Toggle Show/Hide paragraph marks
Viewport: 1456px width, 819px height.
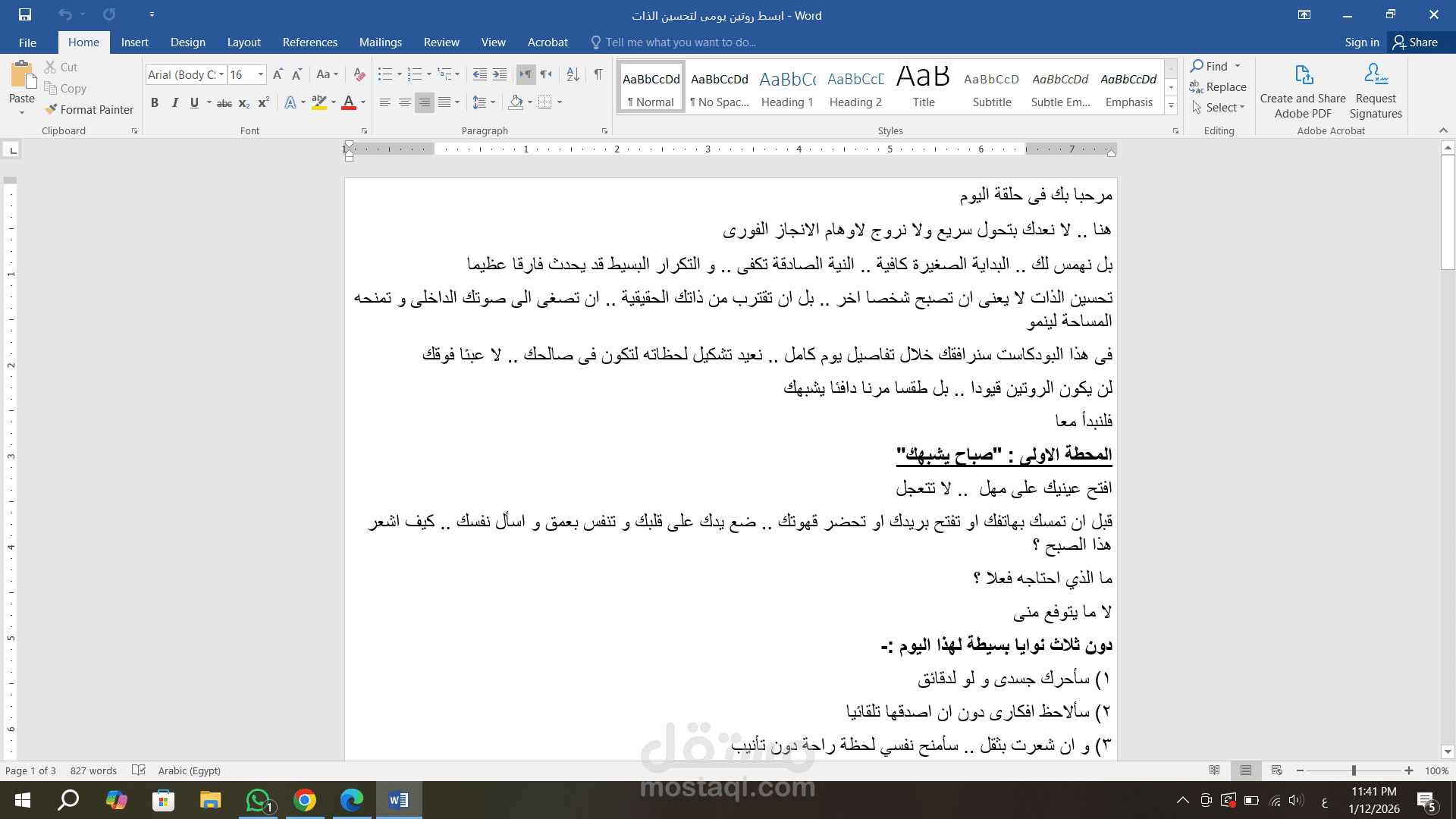[598, 74]
